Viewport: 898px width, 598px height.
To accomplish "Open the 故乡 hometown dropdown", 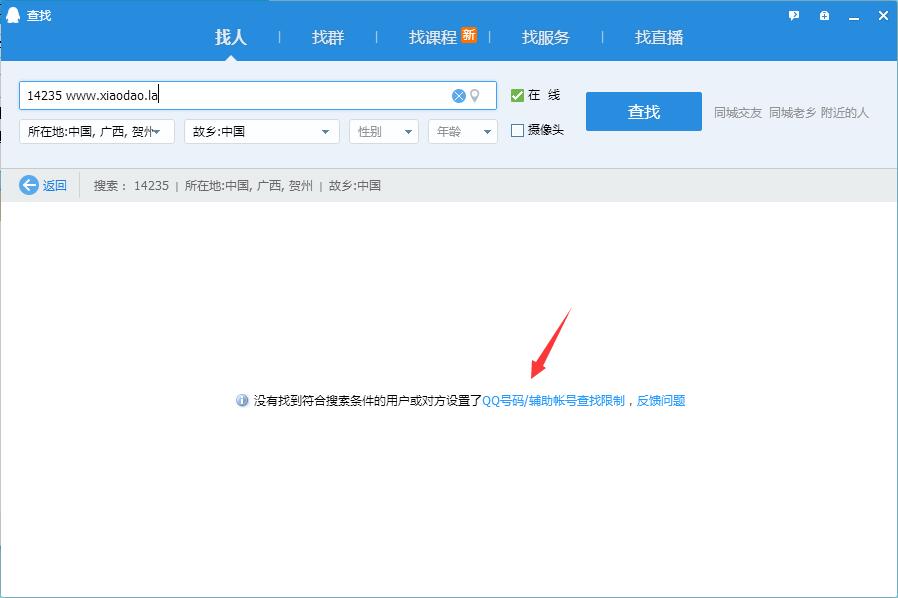I will [x=262, y=131].
